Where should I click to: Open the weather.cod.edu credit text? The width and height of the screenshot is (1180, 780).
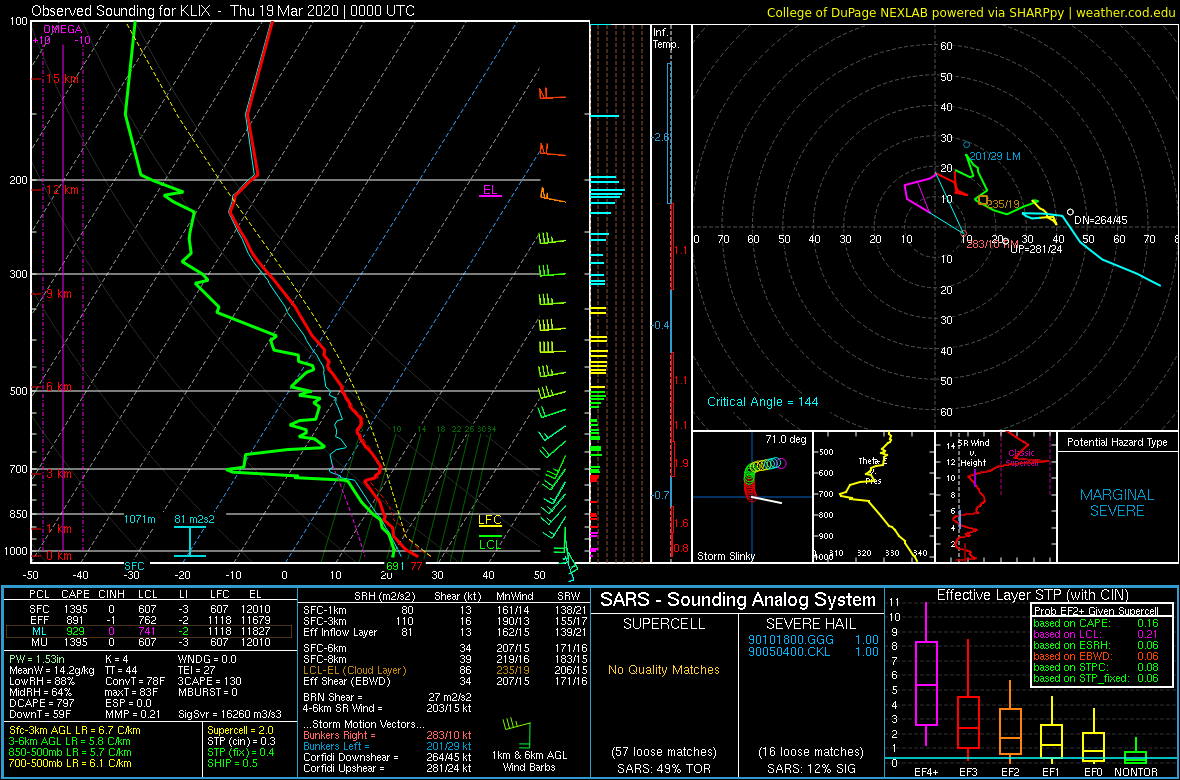[x=1124, y=12]
